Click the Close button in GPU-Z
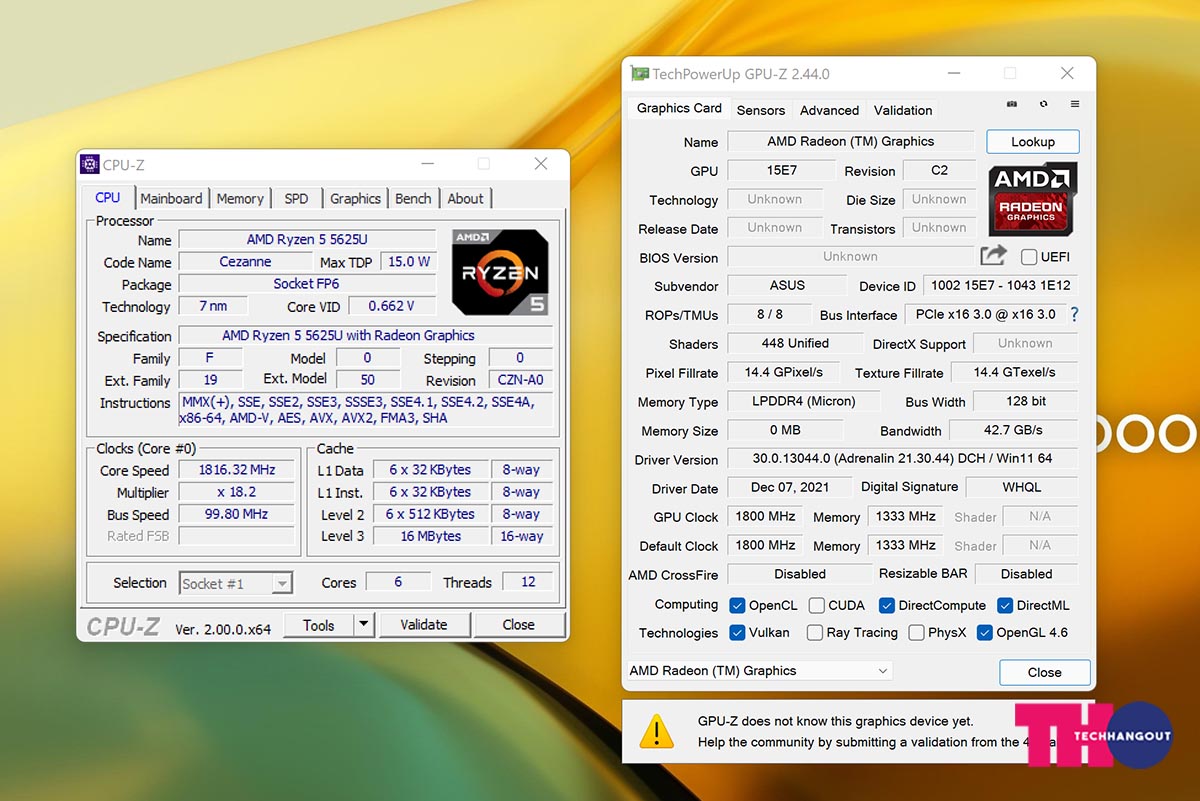 pos(1045,672)
